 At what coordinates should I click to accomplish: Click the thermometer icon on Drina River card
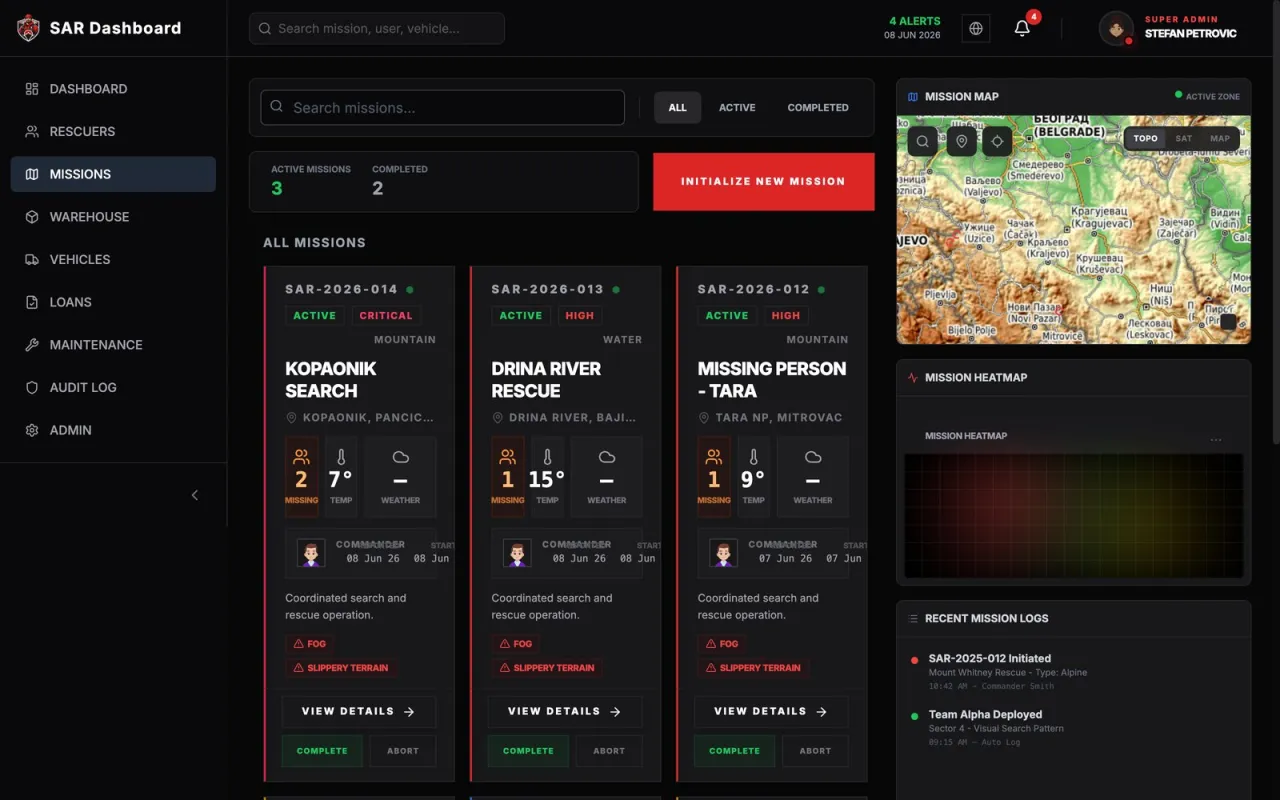[x=547, y=457]
